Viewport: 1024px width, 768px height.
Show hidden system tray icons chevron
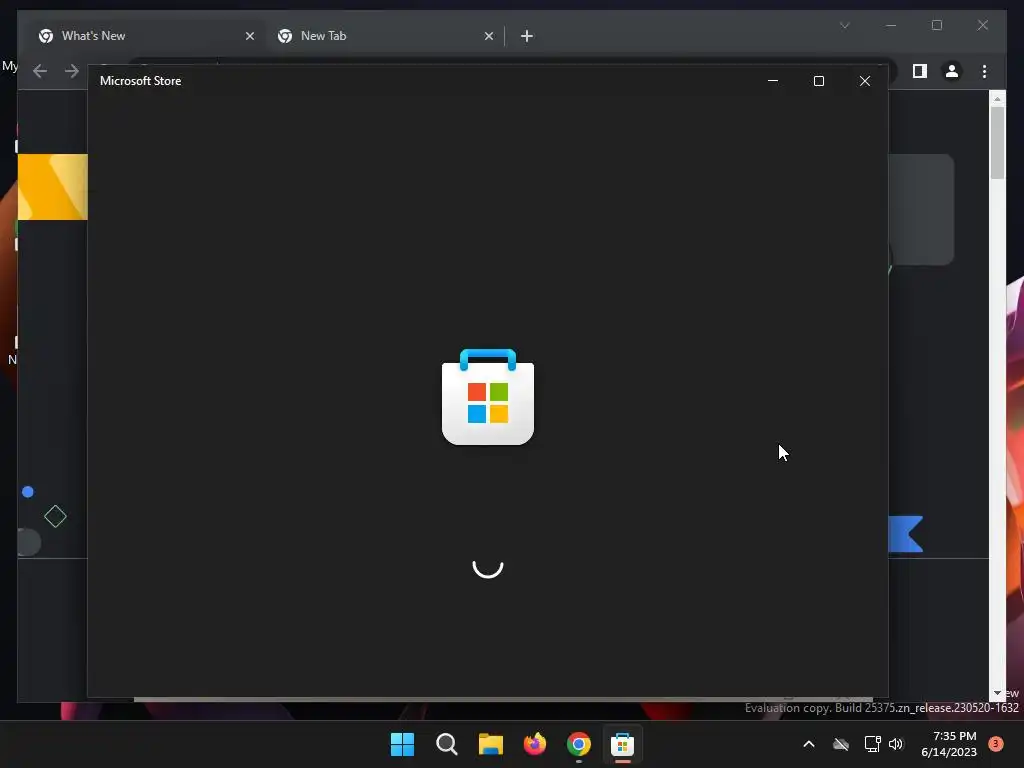point(808,744)
